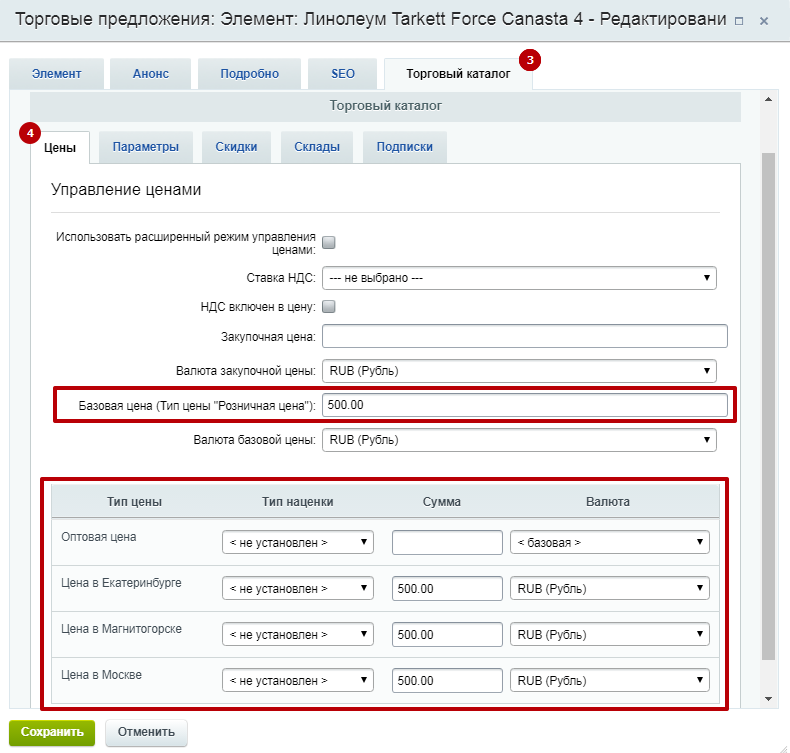
Task: Select the Цены sub-tab
Action: (x=60, y=148)
